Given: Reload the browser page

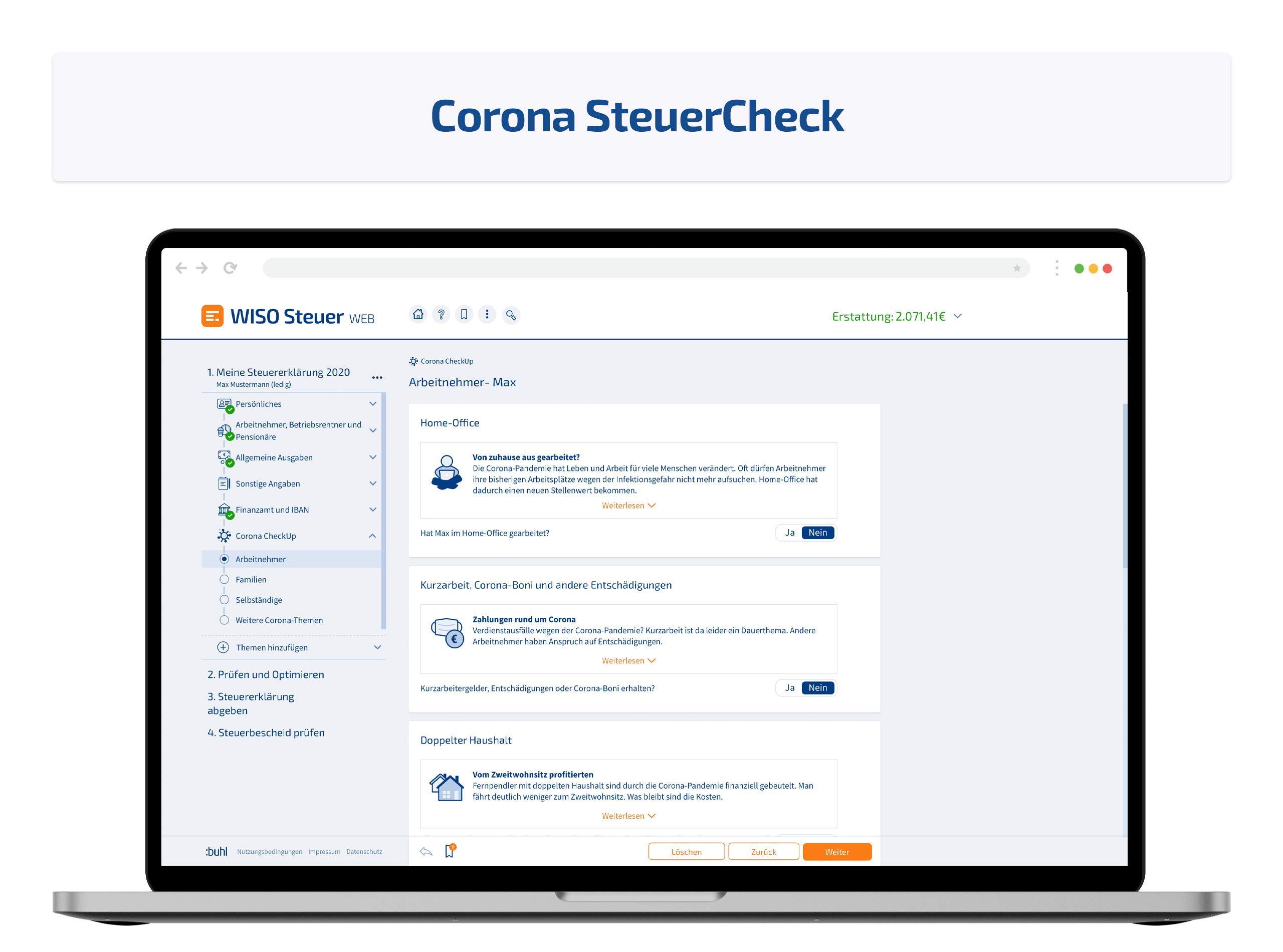Looking at the screenshot, I should coord(230,268).
